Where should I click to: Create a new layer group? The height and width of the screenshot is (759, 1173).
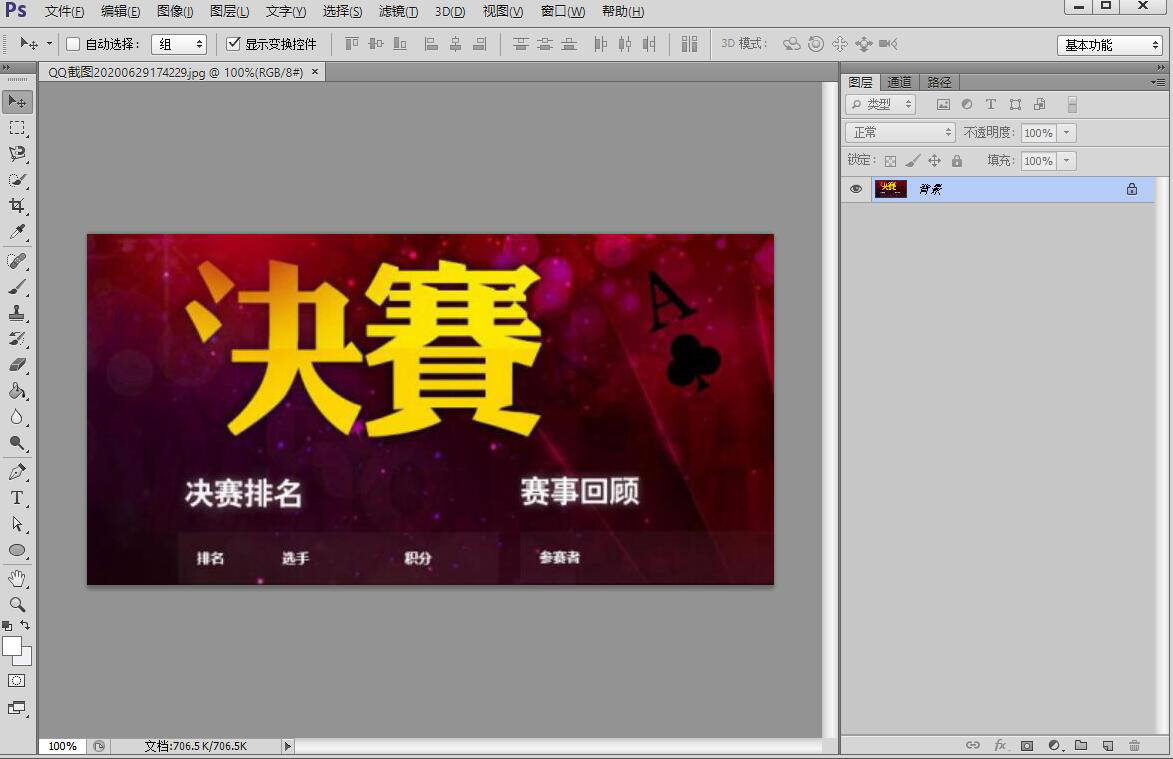tap(1080, 745)
